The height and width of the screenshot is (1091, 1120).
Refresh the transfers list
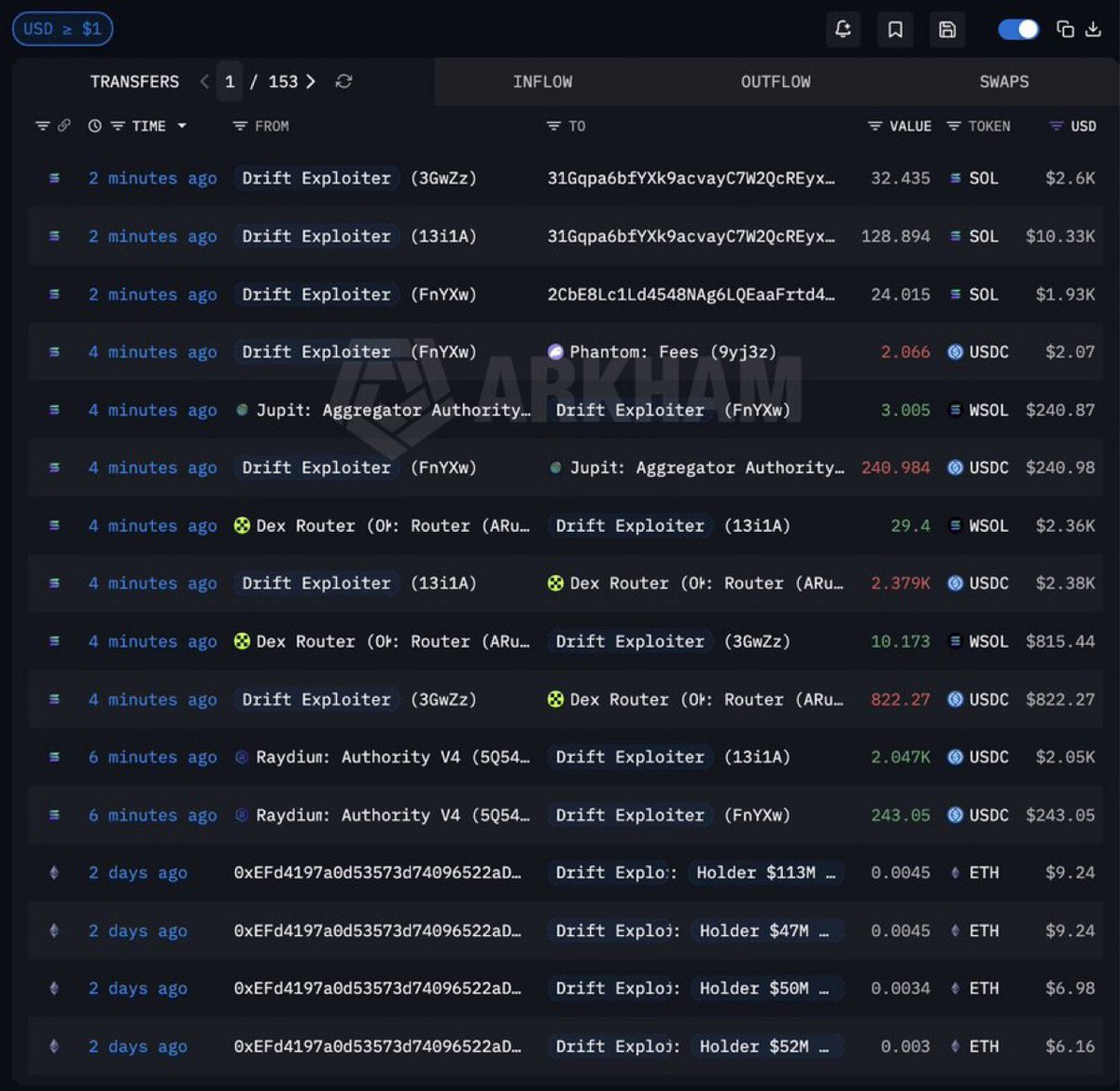[343, 82]
